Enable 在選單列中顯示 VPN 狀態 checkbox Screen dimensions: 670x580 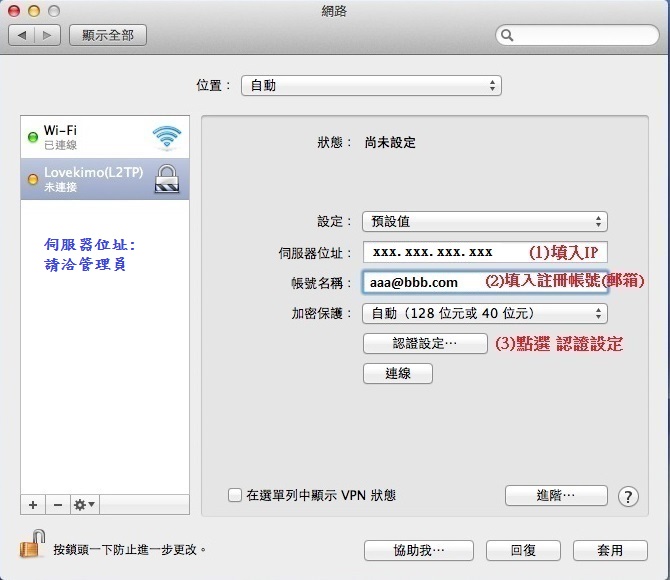235,495
